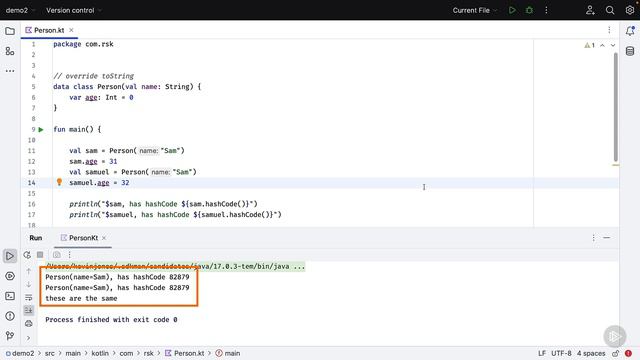
Task: Select the Person.kt editor tab
Action: tap(49, 30)
